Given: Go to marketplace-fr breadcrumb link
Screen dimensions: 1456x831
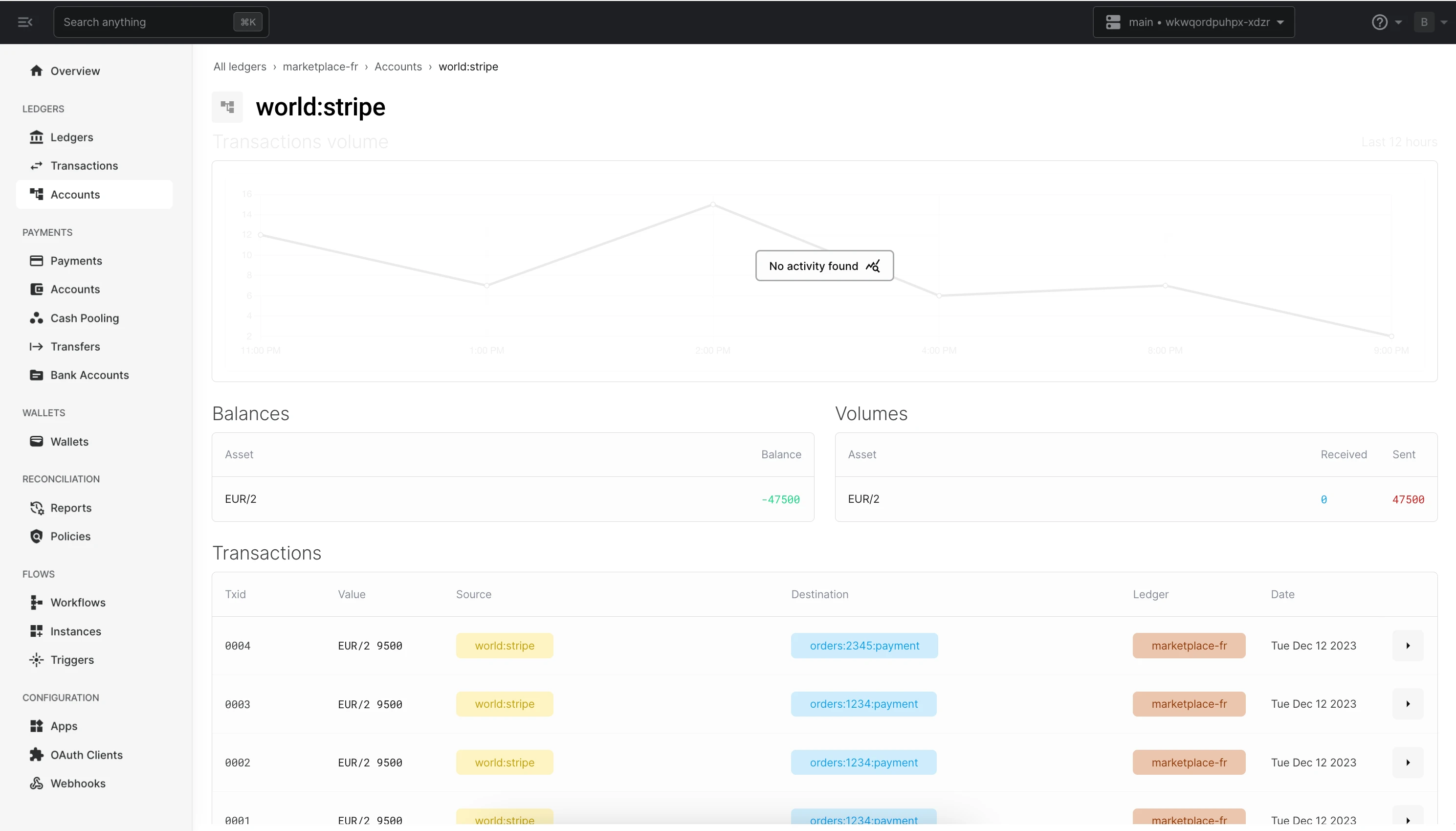Looking at the screenshot, I should 320,67.
